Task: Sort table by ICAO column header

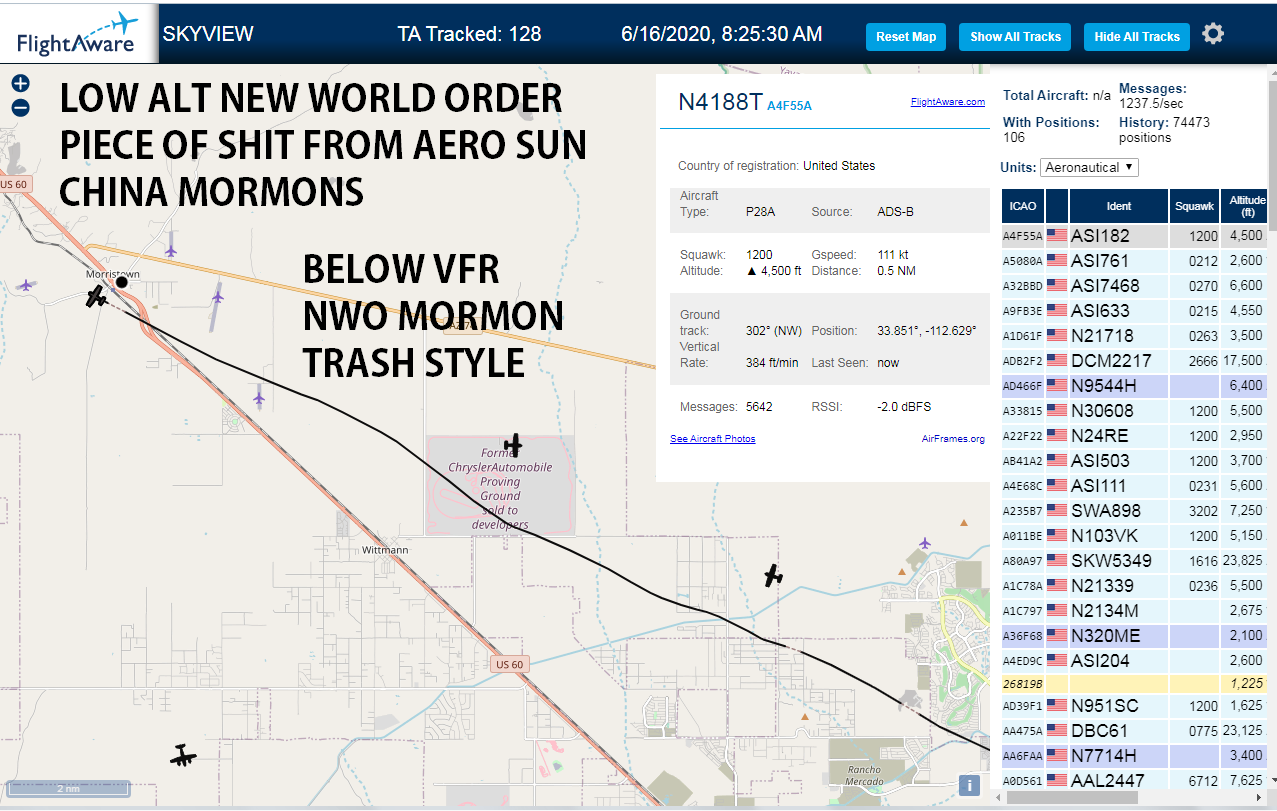Action: click(x=1023, y=206)
